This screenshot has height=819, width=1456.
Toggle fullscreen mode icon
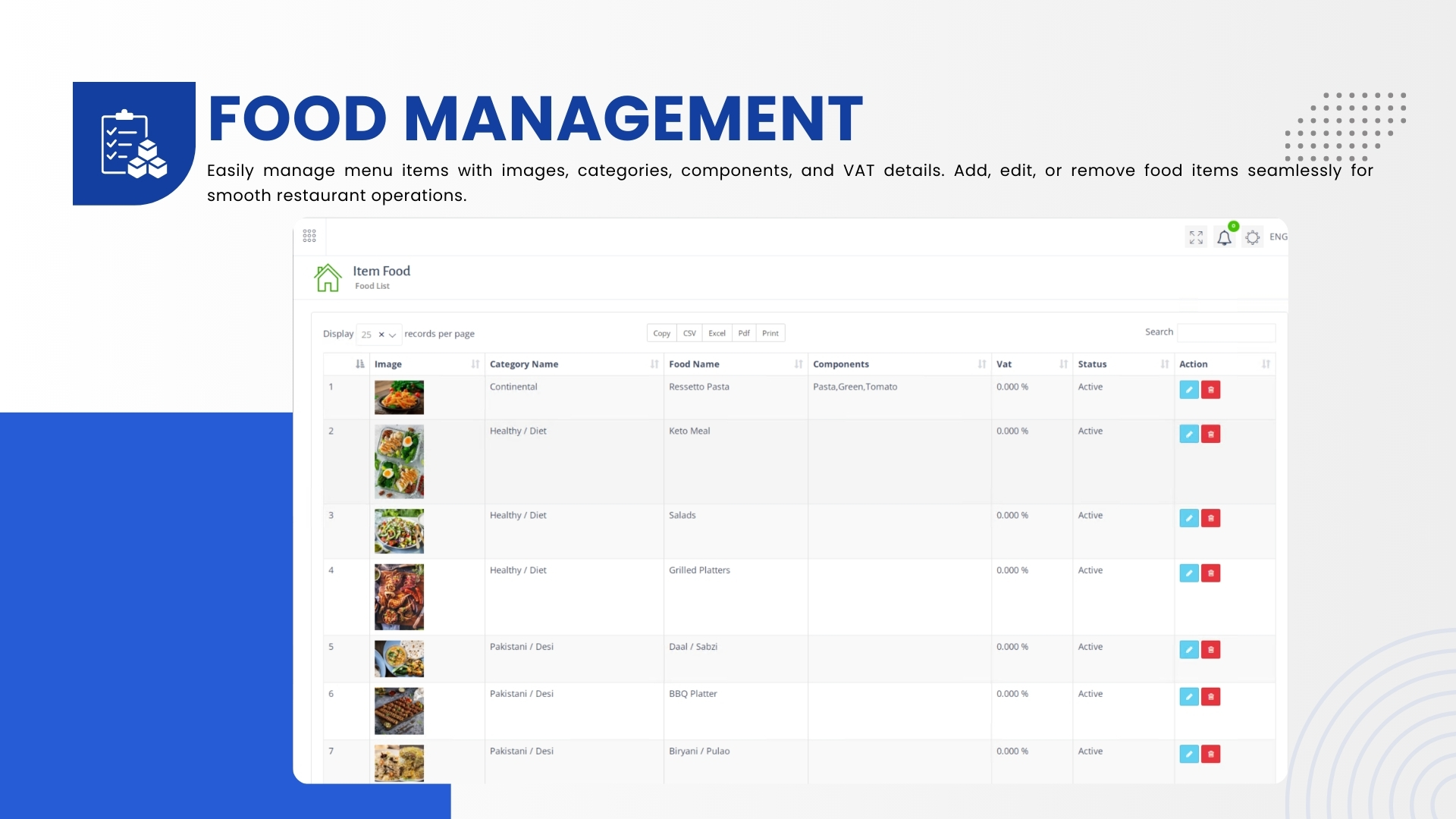click(x=1196, y=237)
